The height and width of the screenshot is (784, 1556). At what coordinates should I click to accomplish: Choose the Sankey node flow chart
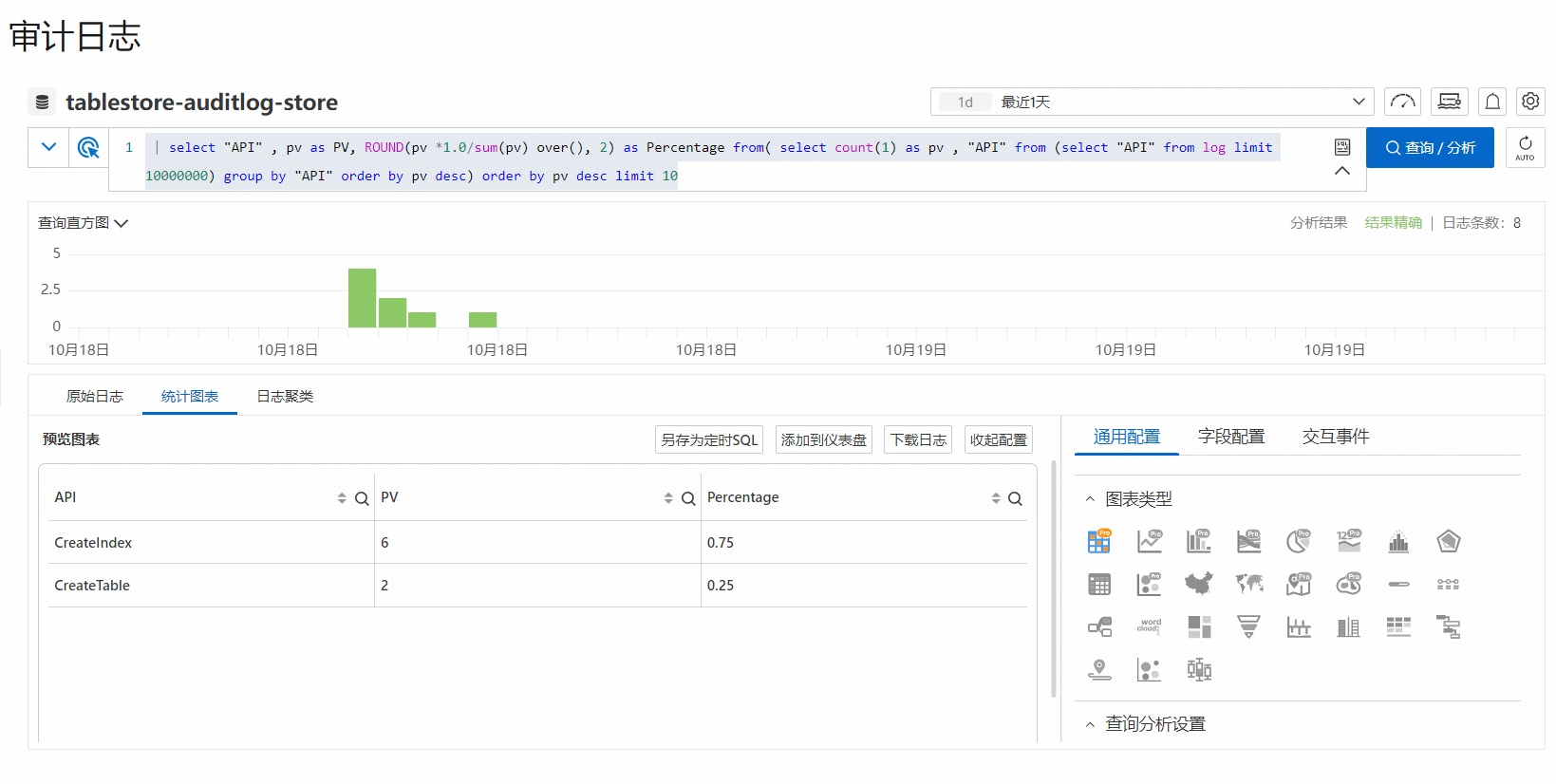pyautogui.click(x=1099, y=626)
